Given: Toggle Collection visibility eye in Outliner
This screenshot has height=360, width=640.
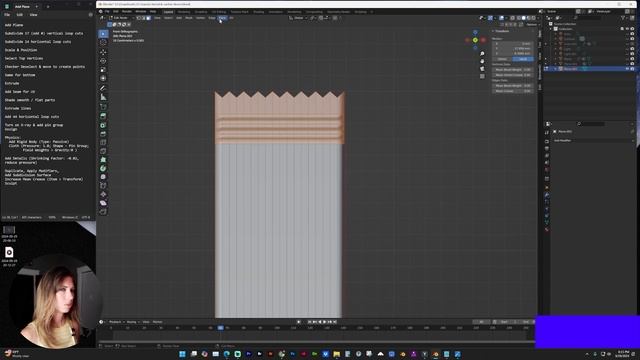Looking at the screenshot, I should pyautogui.click(x=628, y=29).
